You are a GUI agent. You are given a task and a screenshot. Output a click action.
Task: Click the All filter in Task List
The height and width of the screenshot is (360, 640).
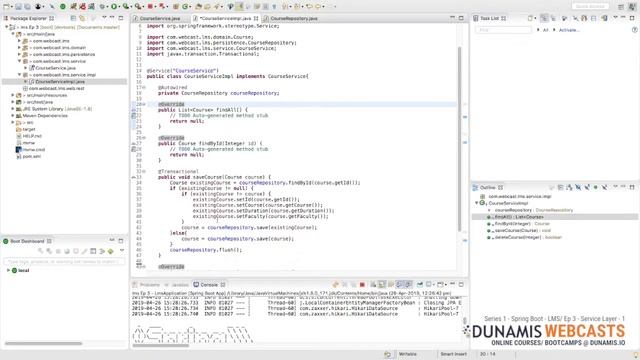(545, 30)
